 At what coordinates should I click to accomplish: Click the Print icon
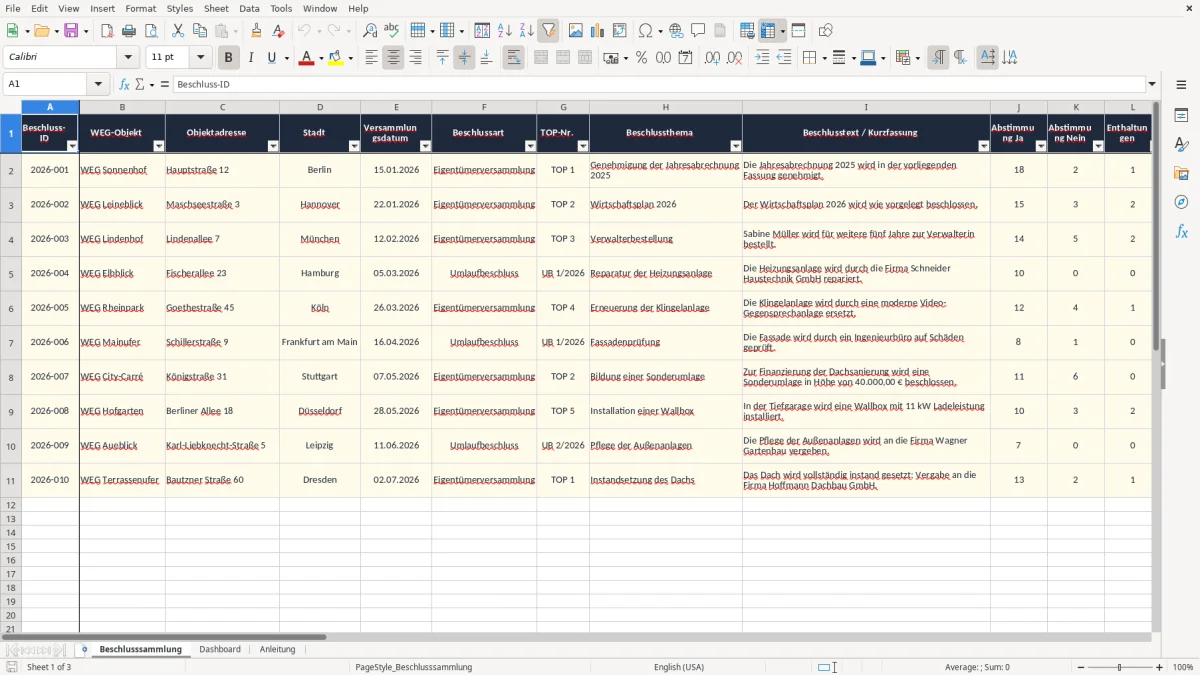pos(129,31)
